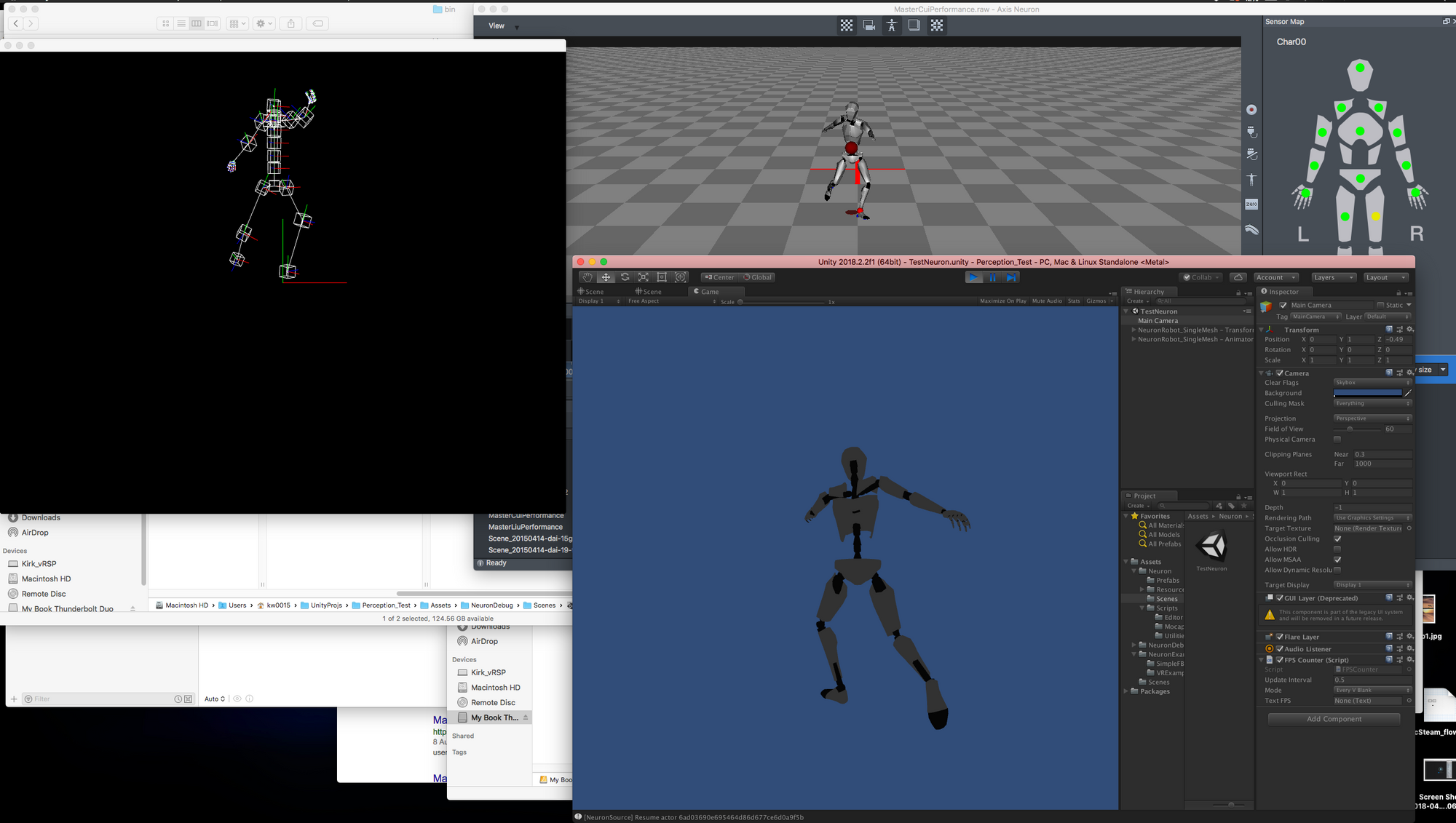Click the camera view icon in Axis Neuron toolbar
The height and width of the screenshot is (823, 1456).
(x=869, y=25)
